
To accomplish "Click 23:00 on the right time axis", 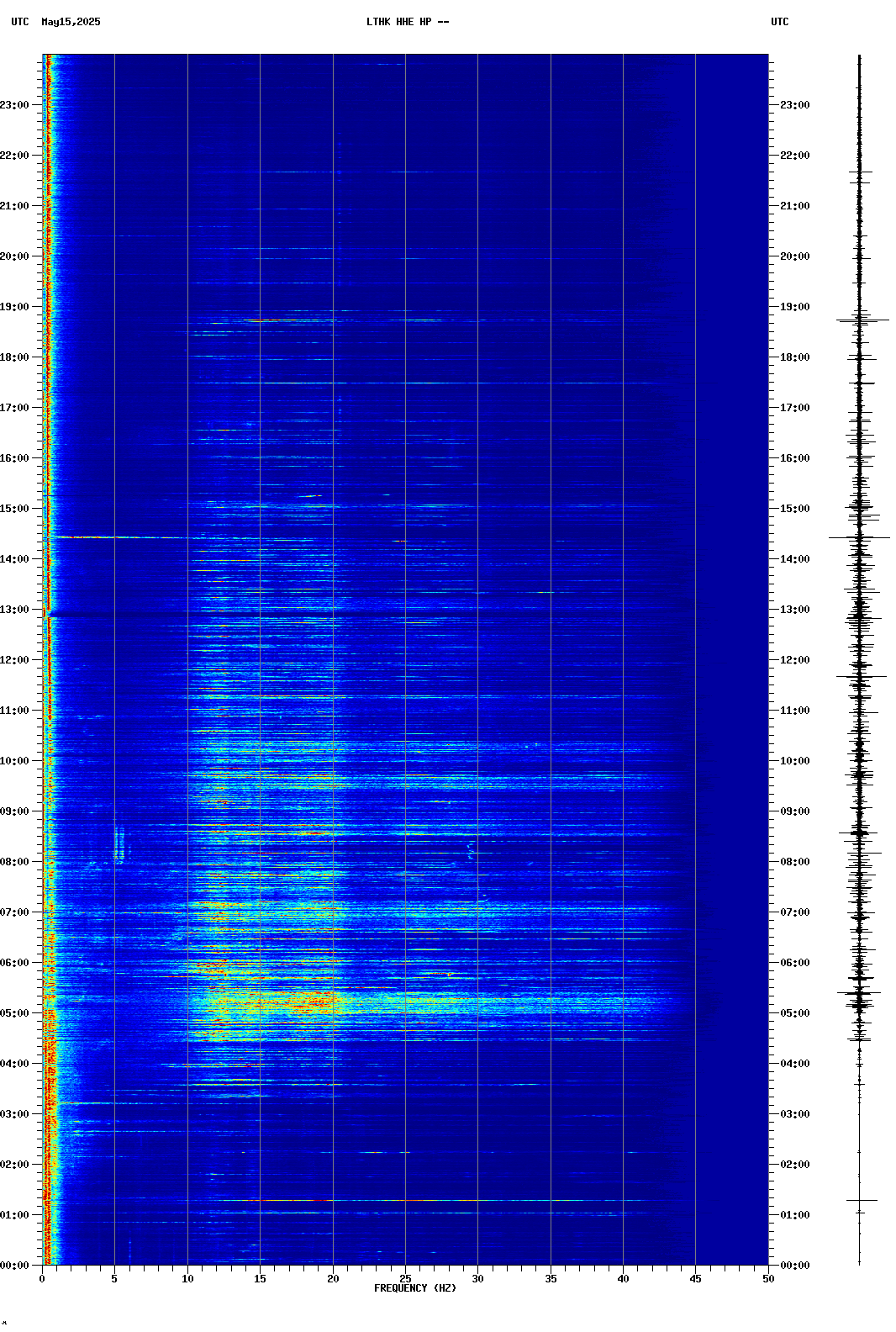I will click(x=795, y=105).
